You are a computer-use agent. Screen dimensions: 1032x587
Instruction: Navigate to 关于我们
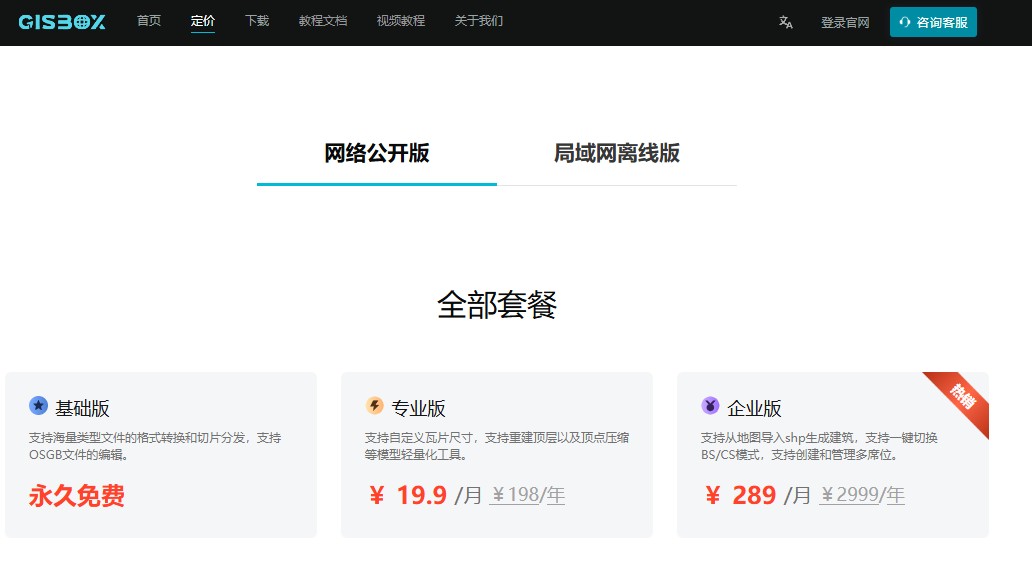click(479, 21)
